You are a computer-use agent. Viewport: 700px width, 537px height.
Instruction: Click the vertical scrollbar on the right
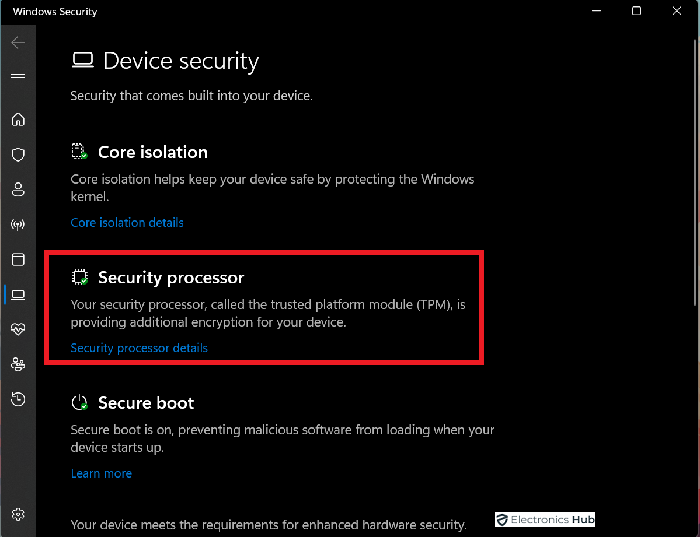pos(695,172)
